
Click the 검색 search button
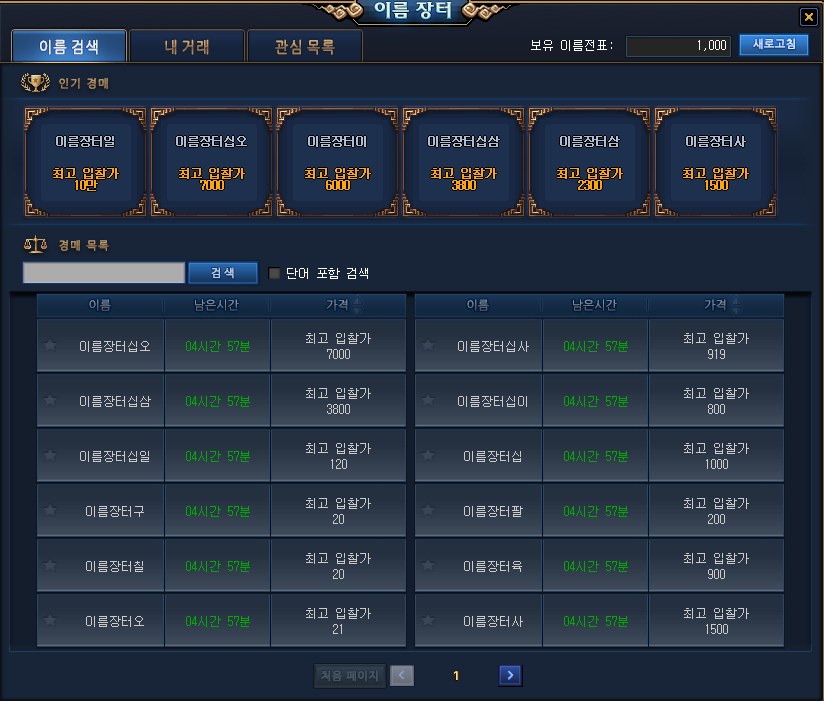[x=223, y=273]
